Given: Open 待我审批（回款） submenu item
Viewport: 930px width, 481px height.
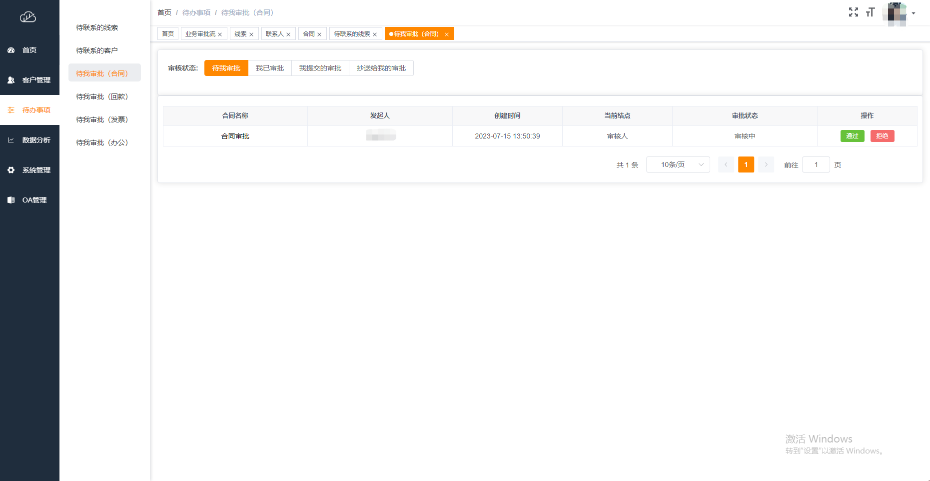Looking at the screenshot, I should click(102, 96).
